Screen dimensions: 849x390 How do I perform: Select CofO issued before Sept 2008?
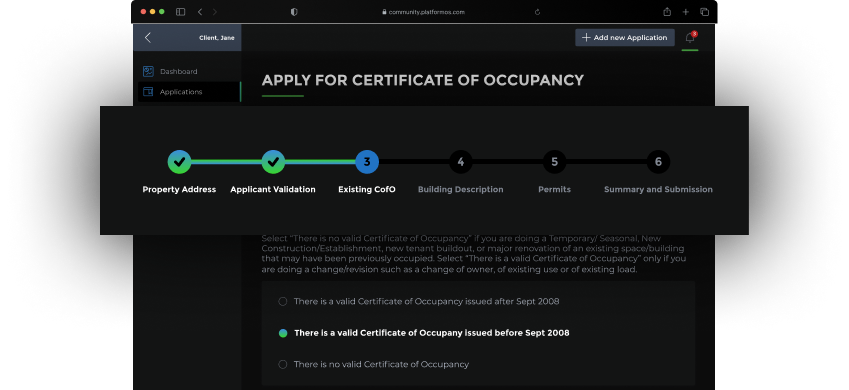click(x=283, y=333)
